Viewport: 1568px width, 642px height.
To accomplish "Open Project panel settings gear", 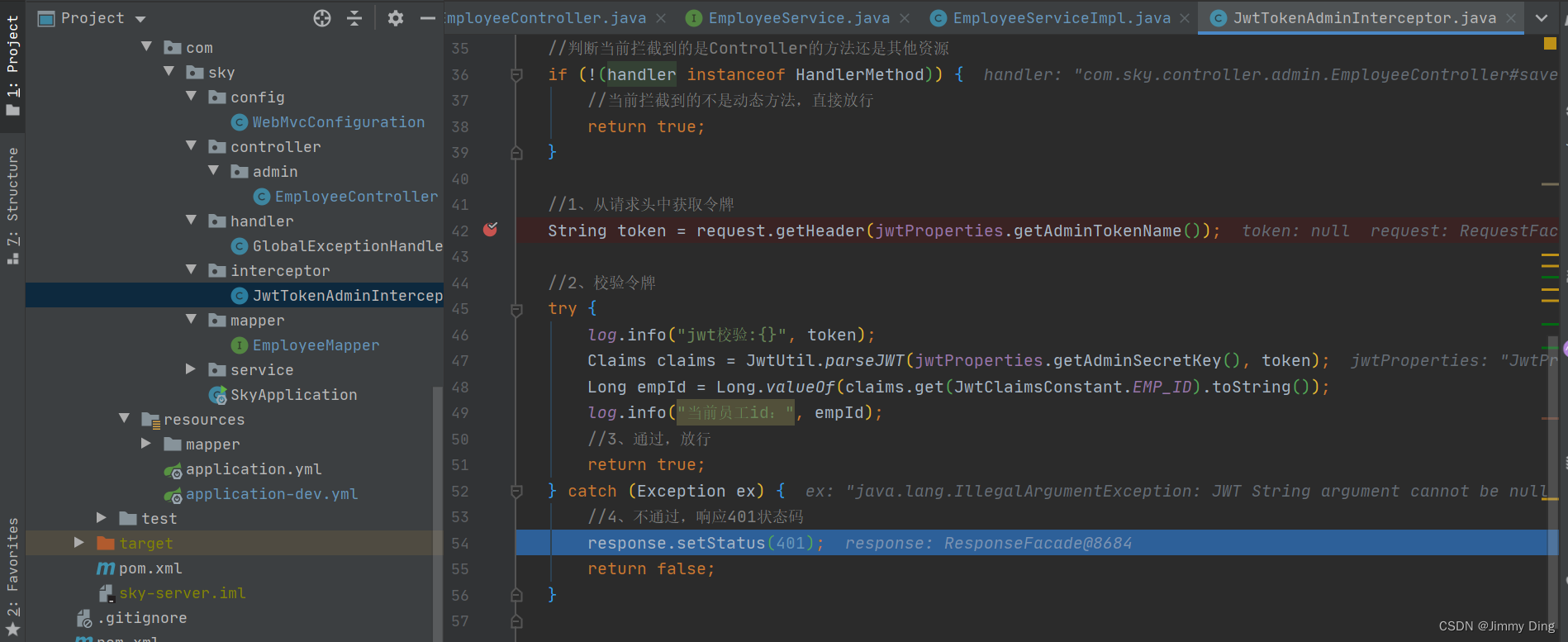I will click(396, 18).
